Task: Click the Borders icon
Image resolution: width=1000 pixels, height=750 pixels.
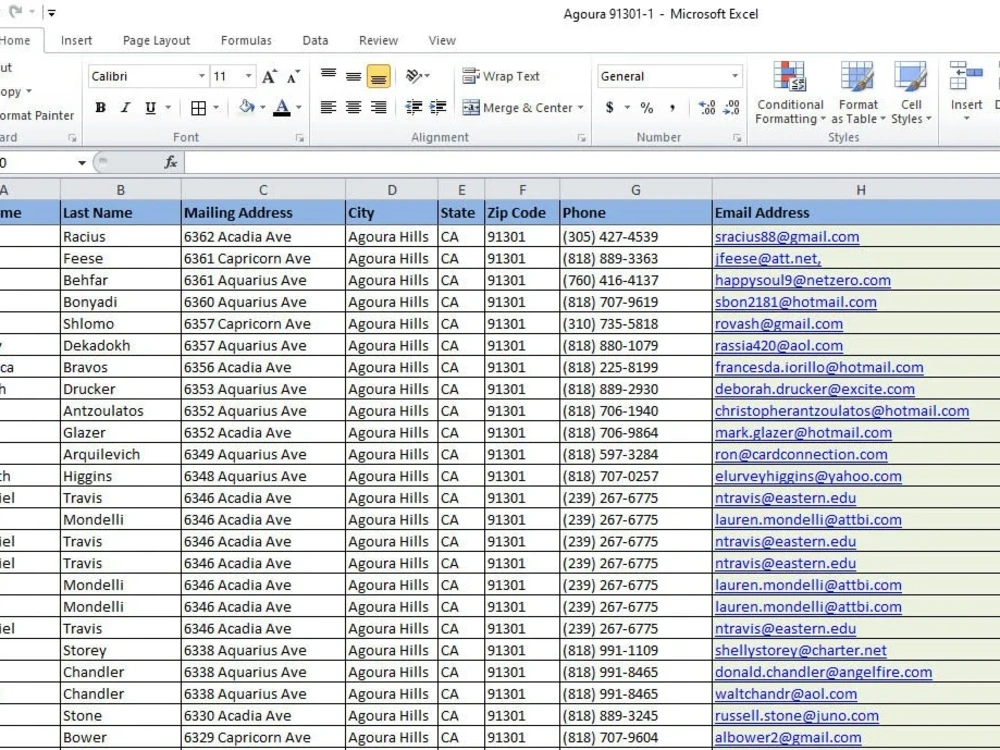Action: (x=198, y=108)
